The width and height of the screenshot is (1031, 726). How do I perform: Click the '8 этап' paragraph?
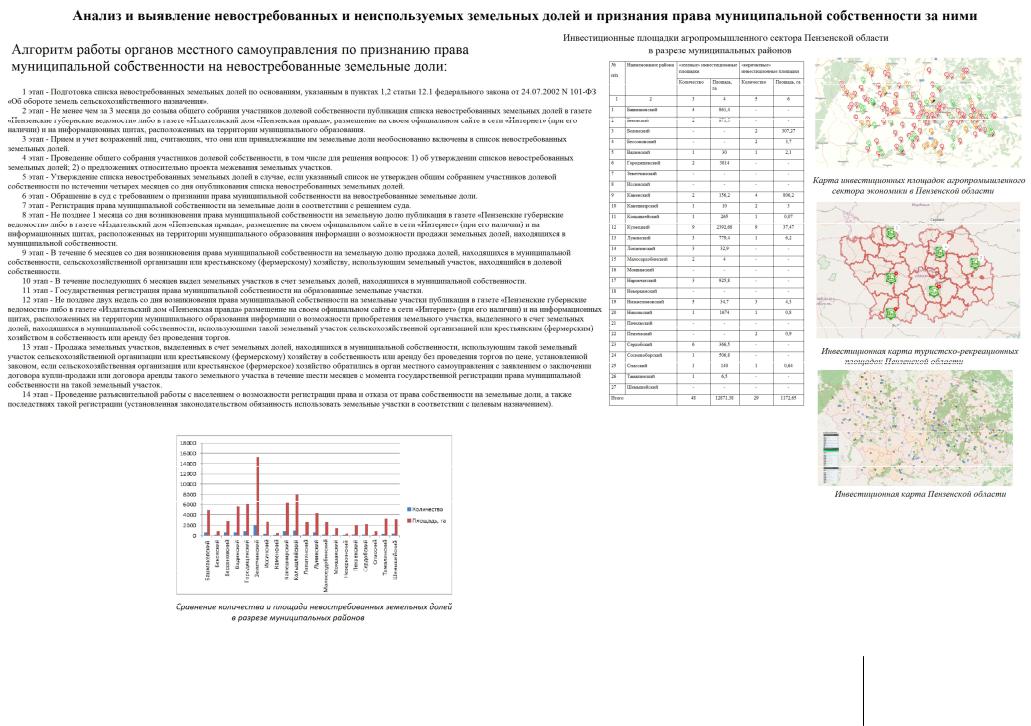pyautogui.click(x=287, y=228)
